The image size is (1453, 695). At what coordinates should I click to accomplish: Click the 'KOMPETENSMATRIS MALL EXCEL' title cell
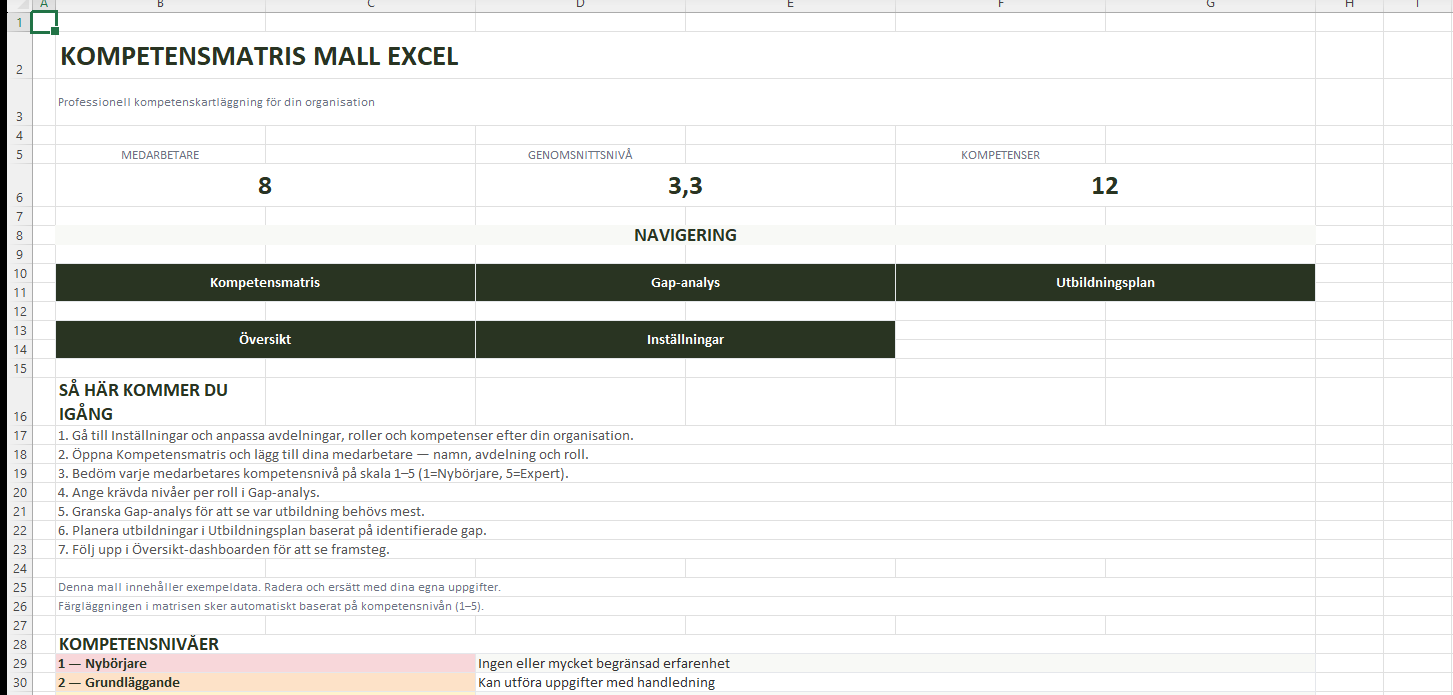(x=260, y=57)
